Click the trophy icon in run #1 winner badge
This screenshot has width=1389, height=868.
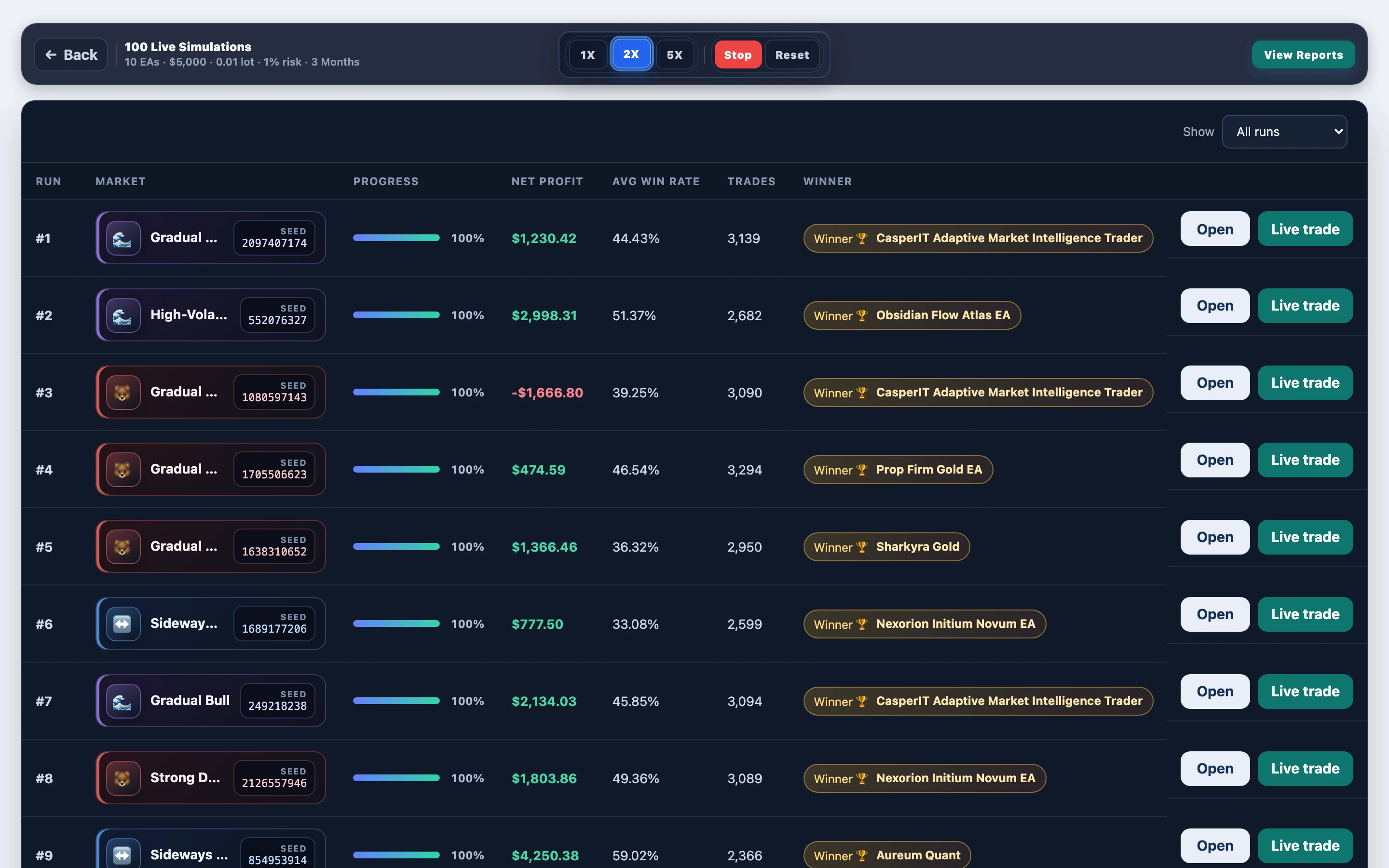861,238
